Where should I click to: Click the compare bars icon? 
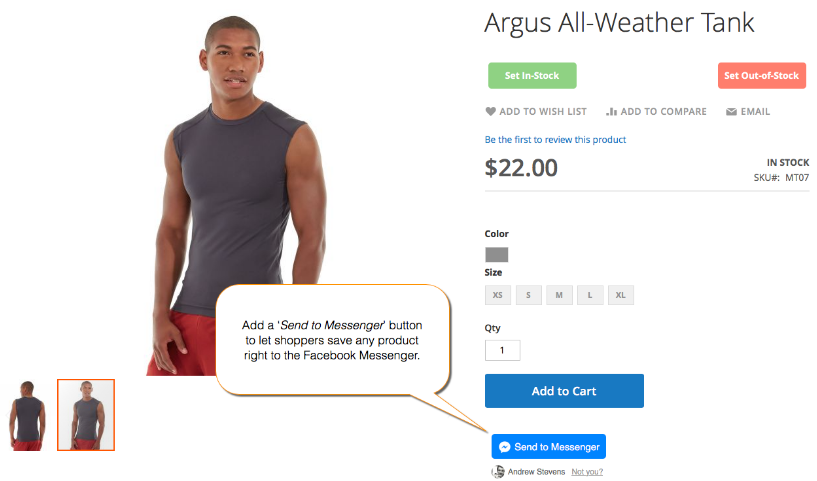[x=611, y=112]
